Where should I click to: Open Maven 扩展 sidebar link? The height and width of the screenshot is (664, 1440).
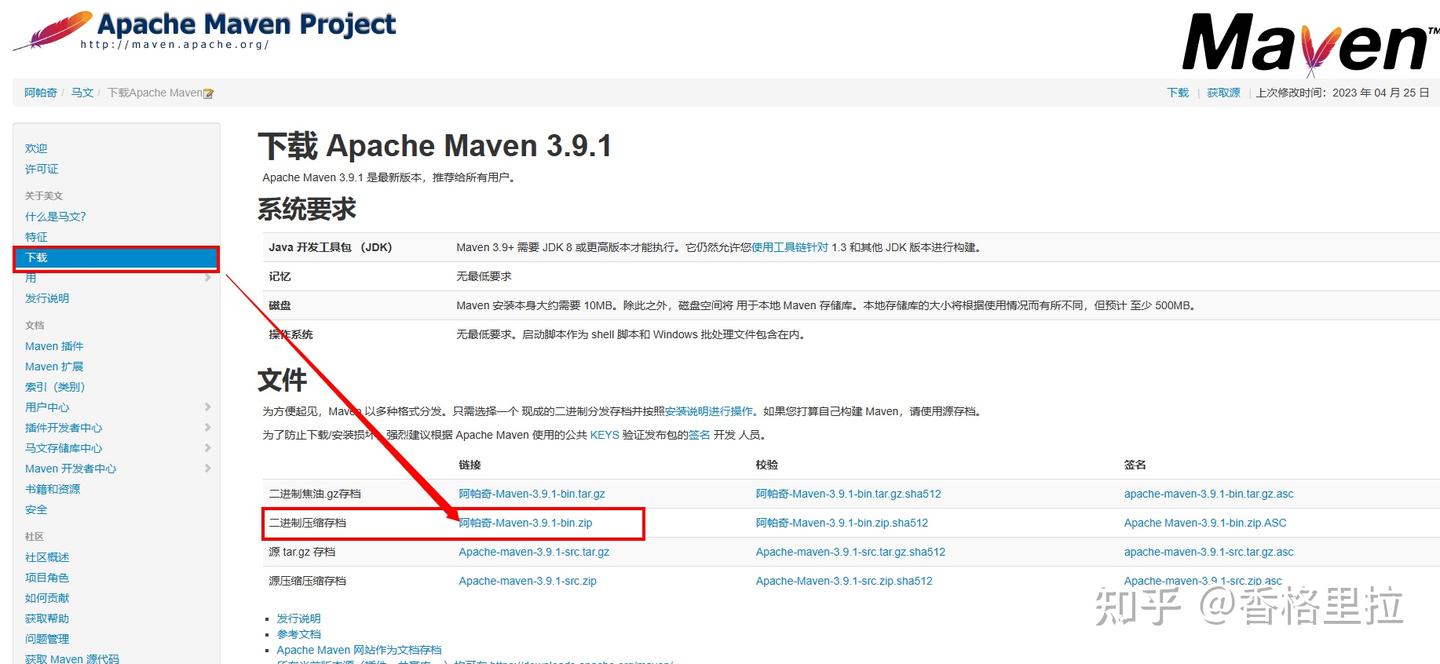[54, 367]
